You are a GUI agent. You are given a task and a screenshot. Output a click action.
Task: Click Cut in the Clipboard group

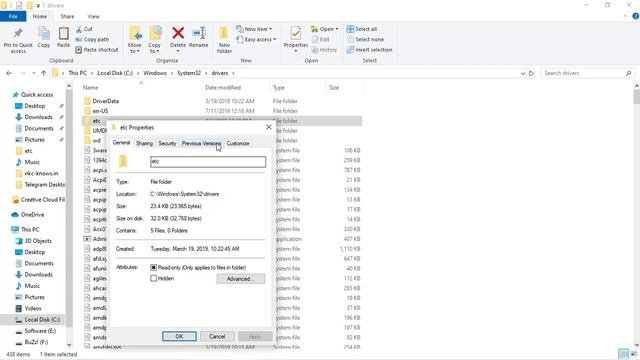[84, 29]
